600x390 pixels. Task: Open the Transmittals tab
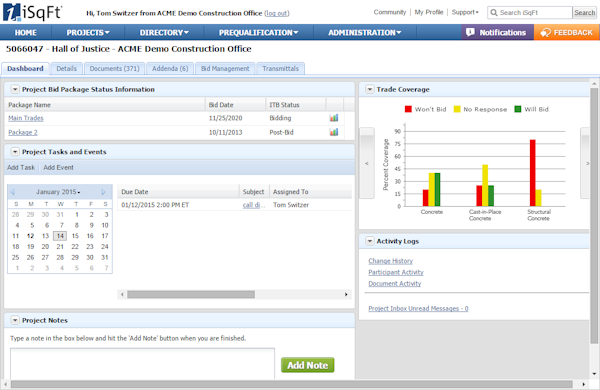(x=280, y=69)
